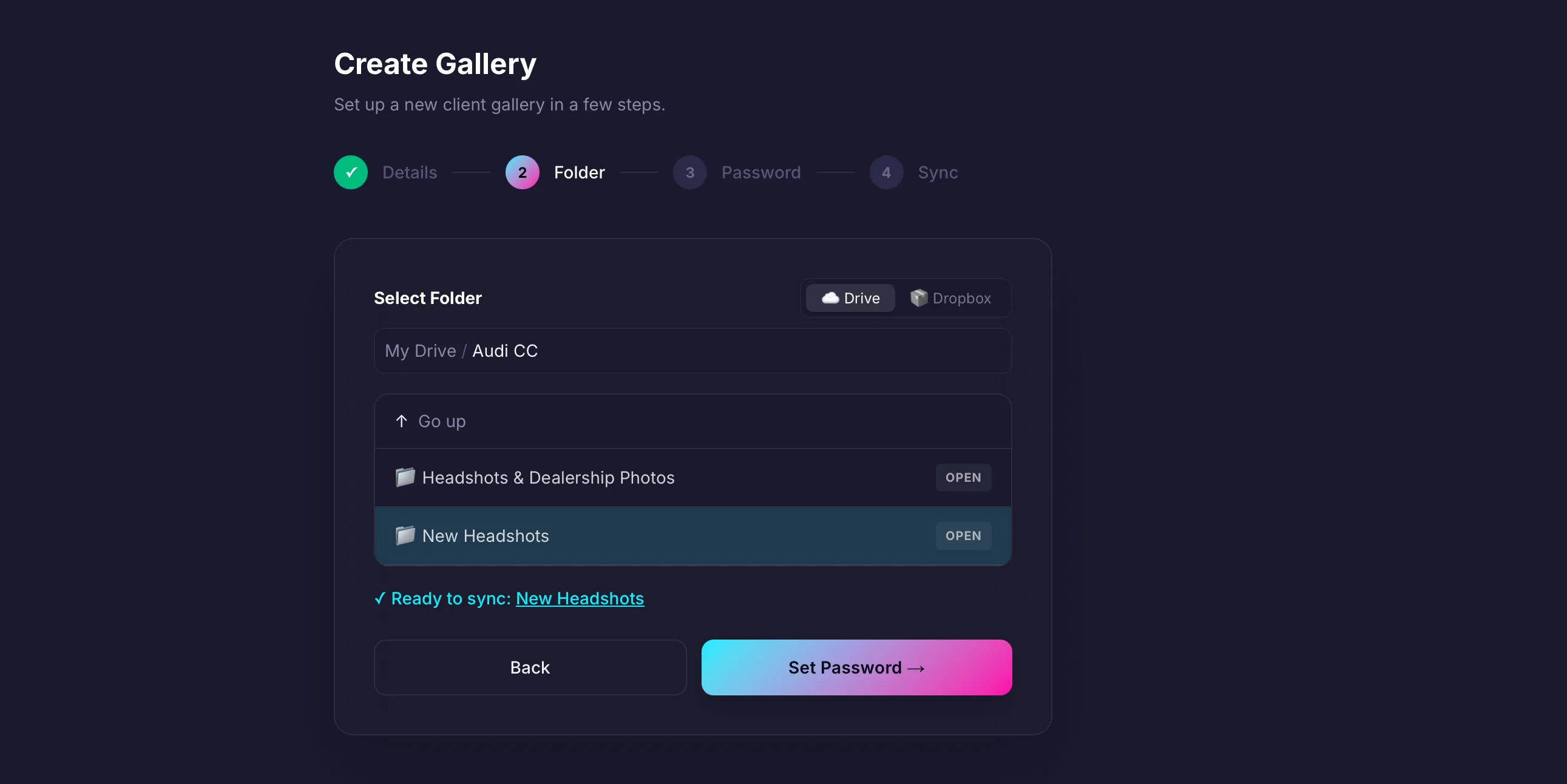Go up one folder level
The height and width of the screenshot is (784, 1567).
tap(442, 421)
